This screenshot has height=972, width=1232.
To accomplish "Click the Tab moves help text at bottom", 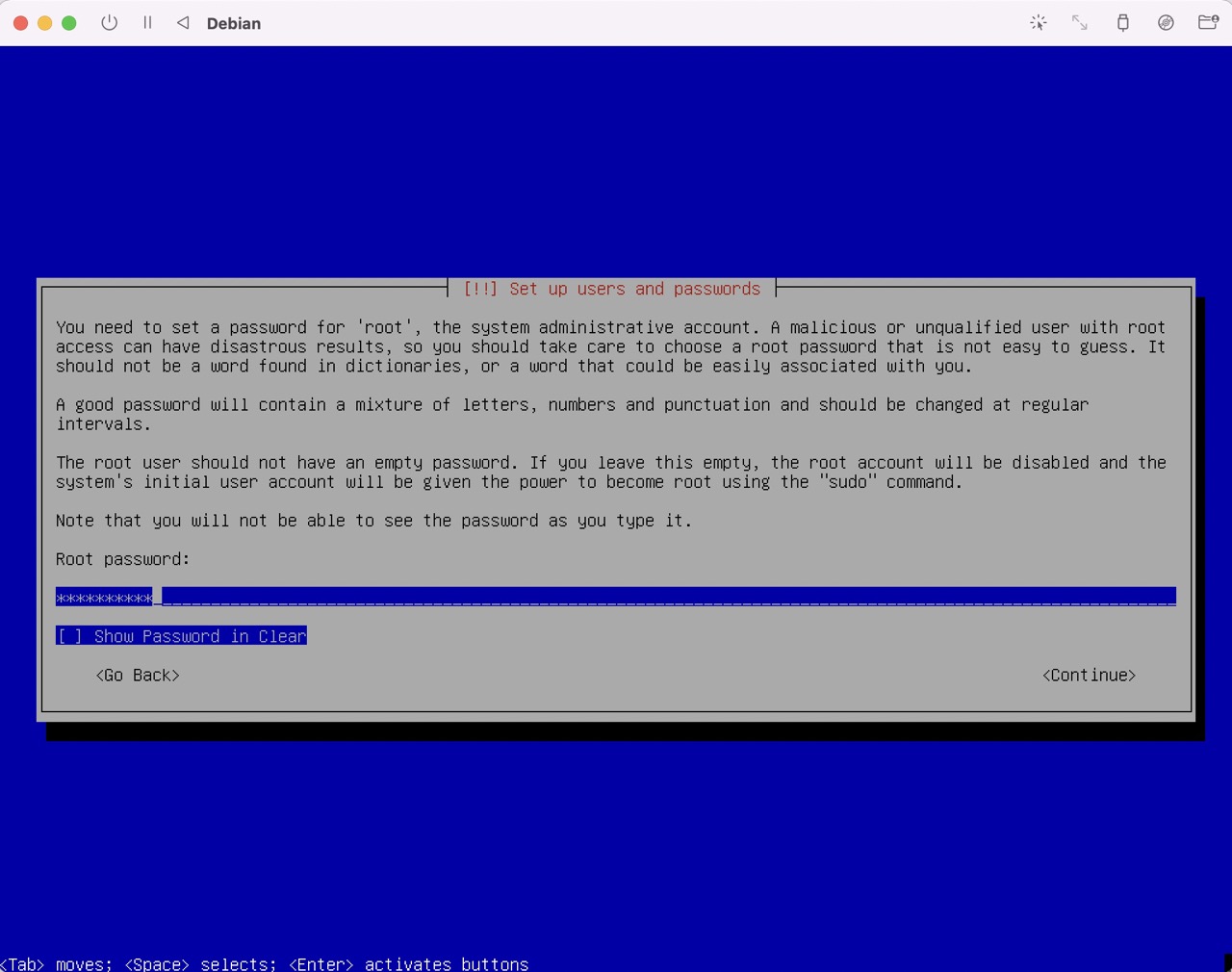I will [265, 963].
